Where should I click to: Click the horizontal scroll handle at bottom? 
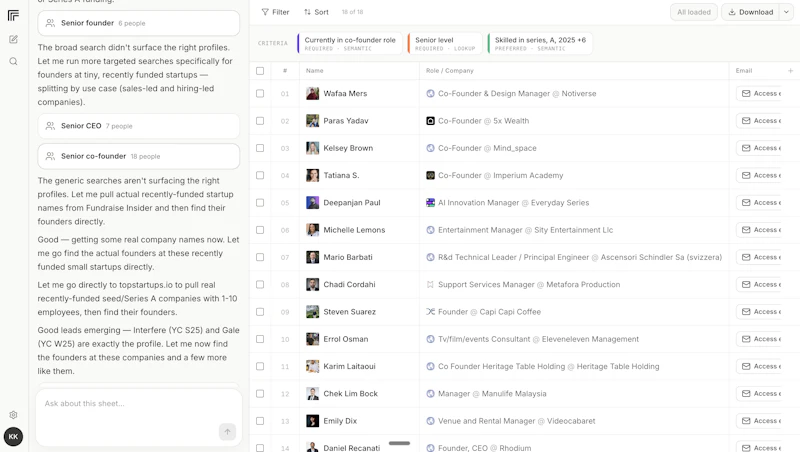399,443
